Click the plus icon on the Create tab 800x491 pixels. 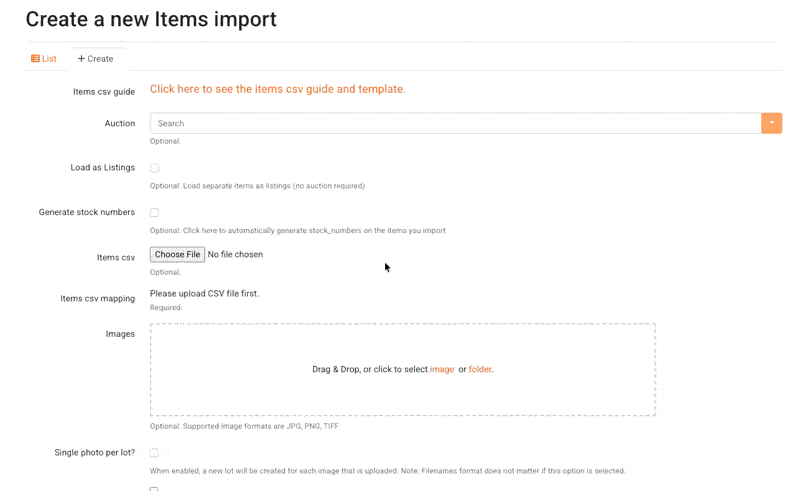tap(81, 59)
